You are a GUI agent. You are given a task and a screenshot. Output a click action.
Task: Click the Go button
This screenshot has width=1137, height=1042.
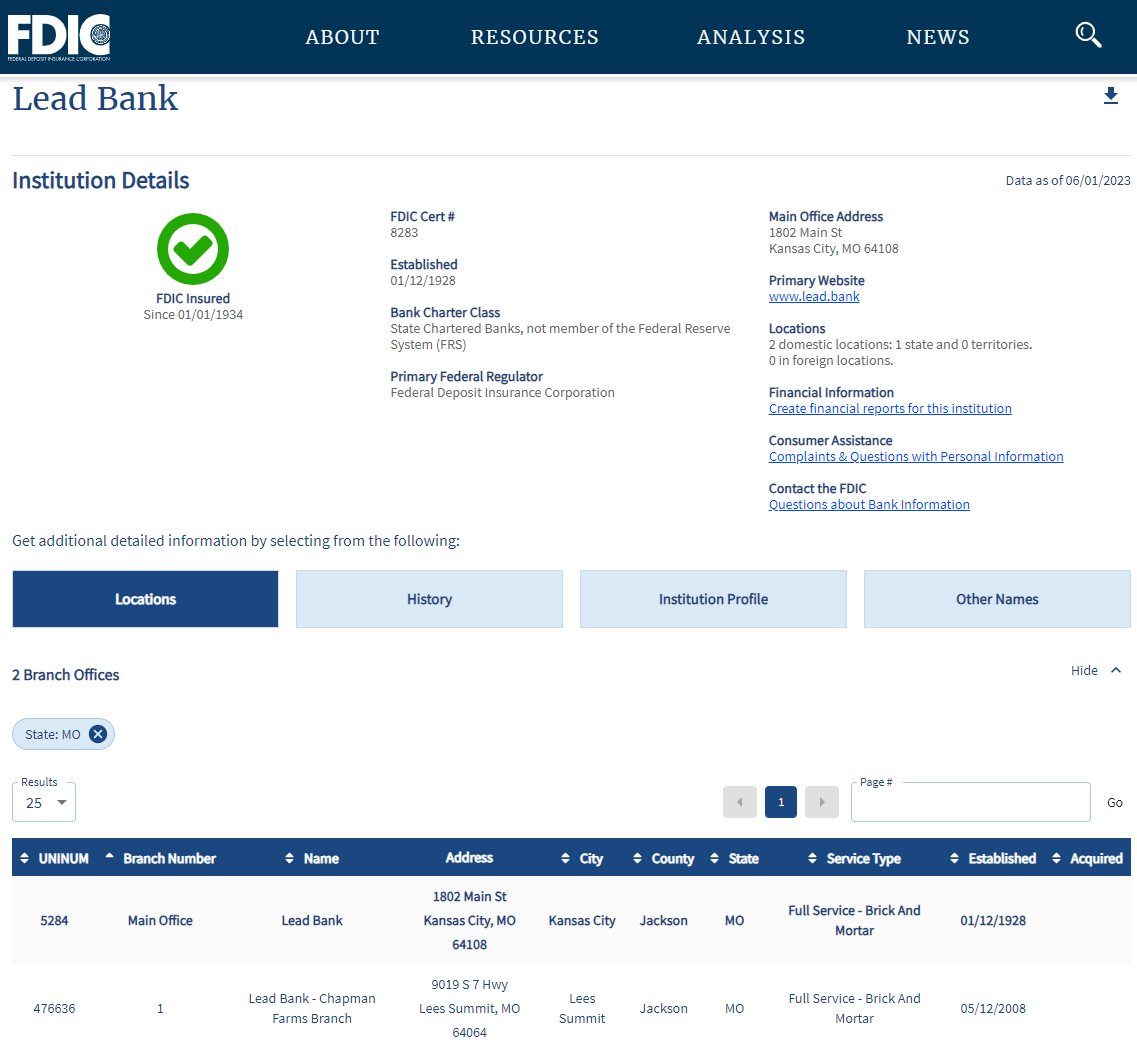point(1115,803)
